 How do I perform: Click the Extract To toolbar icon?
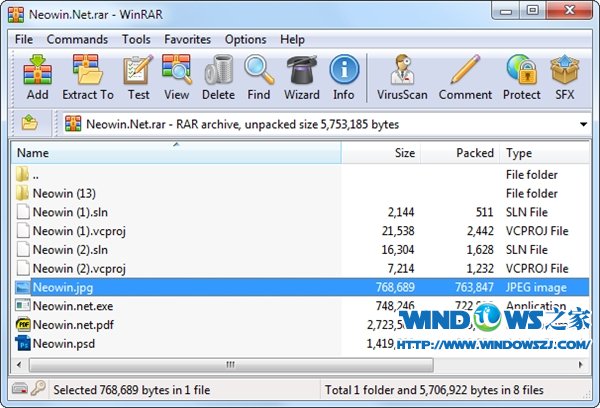tap(88, 76)
